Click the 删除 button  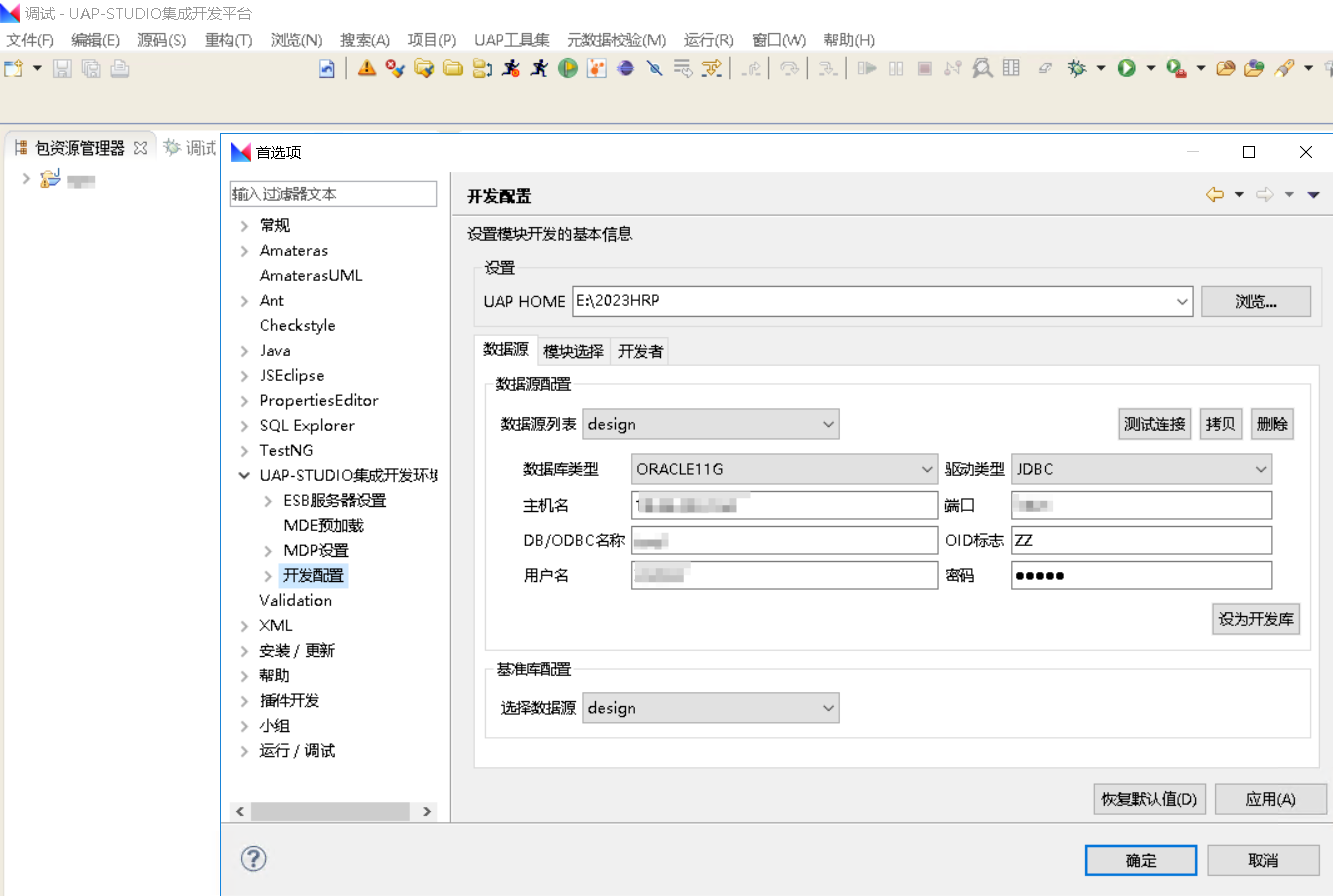[1272, 424]
